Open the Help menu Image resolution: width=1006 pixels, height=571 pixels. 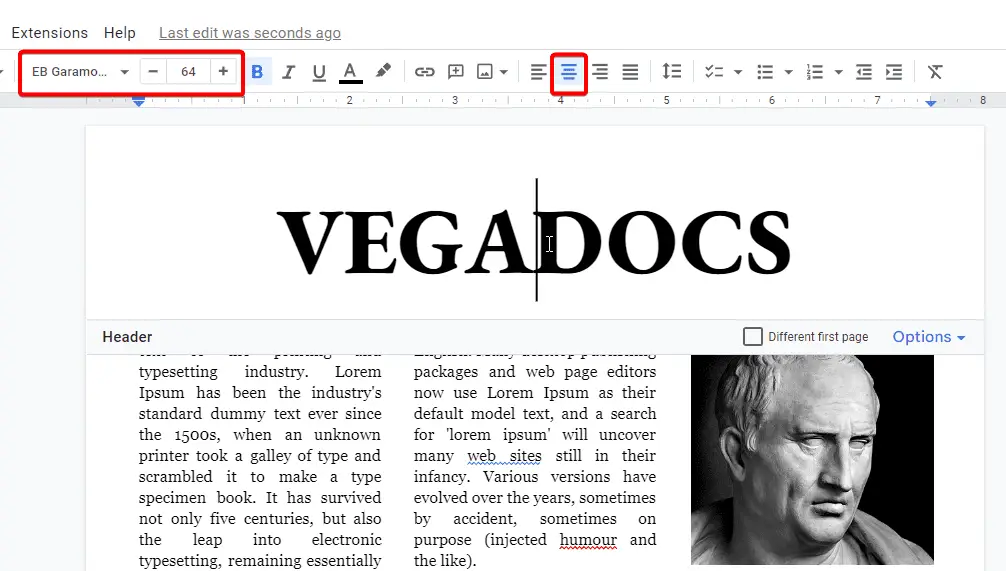coord(120,33)
